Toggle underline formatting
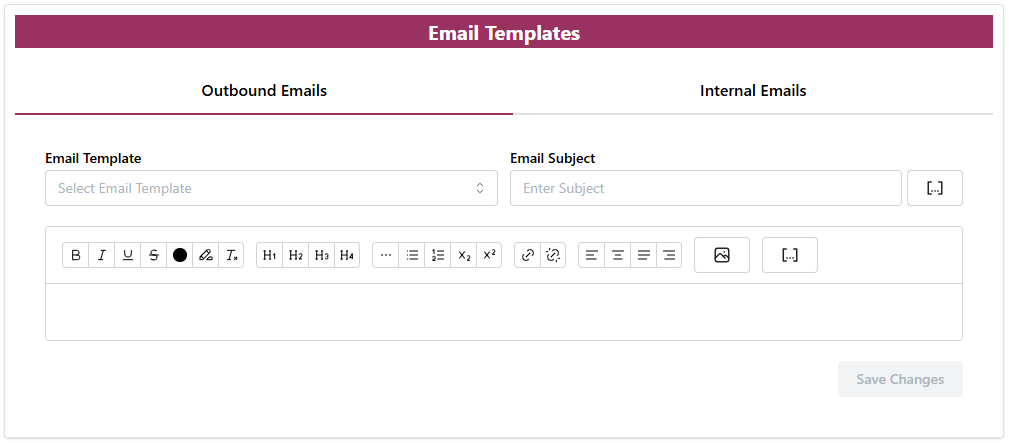The height and width of the screenshot is (443, 1009). 128,255
